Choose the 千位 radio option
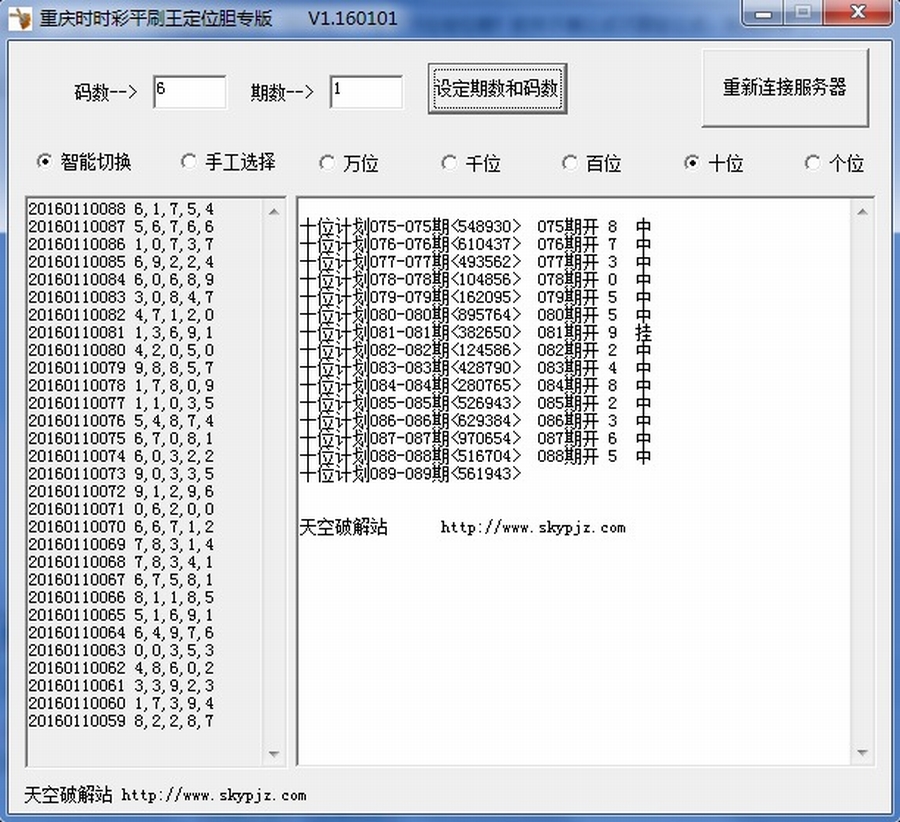This screenshot has width=900, height=822. [449, 163]
